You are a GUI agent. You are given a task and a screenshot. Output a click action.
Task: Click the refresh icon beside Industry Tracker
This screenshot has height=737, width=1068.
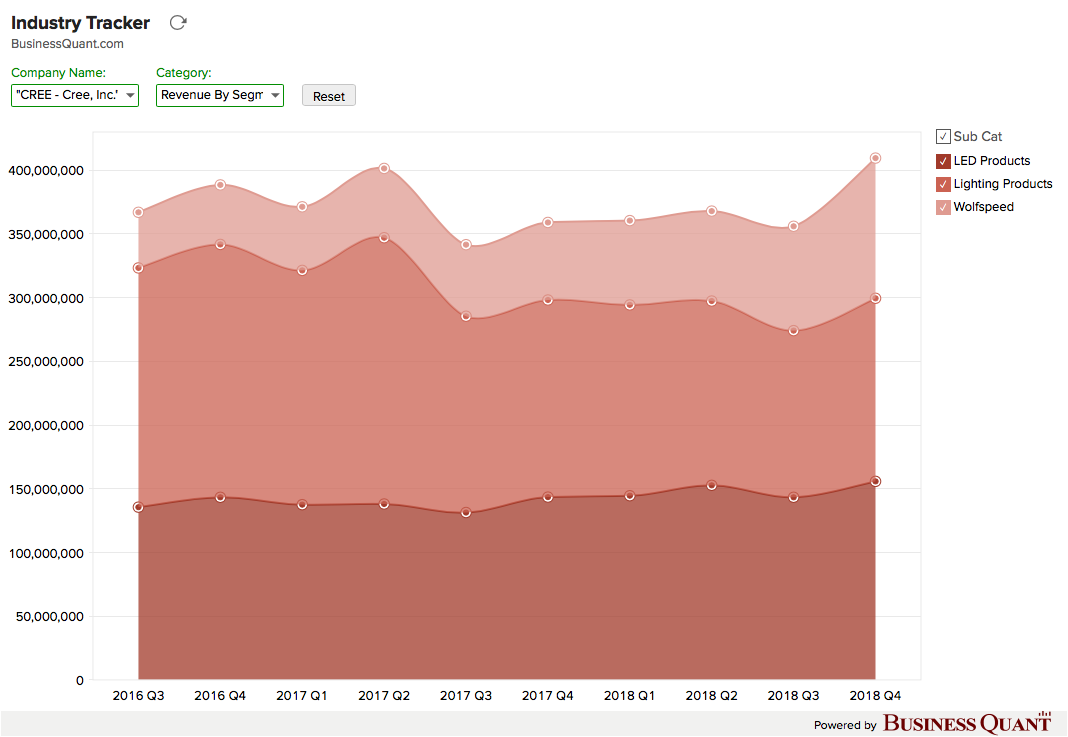(178, 22)
